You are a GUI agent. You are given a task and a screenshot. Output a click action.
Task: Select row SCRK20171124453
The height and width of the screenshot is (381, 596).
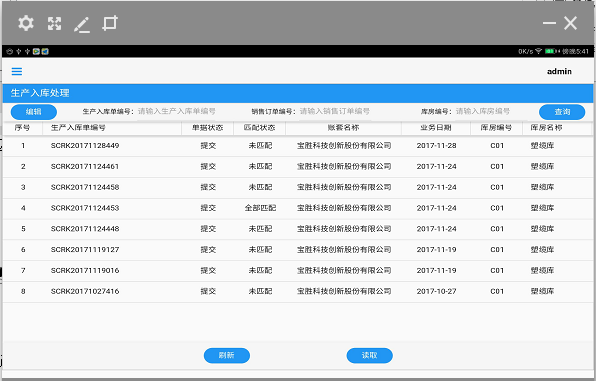tap(298, 208)
